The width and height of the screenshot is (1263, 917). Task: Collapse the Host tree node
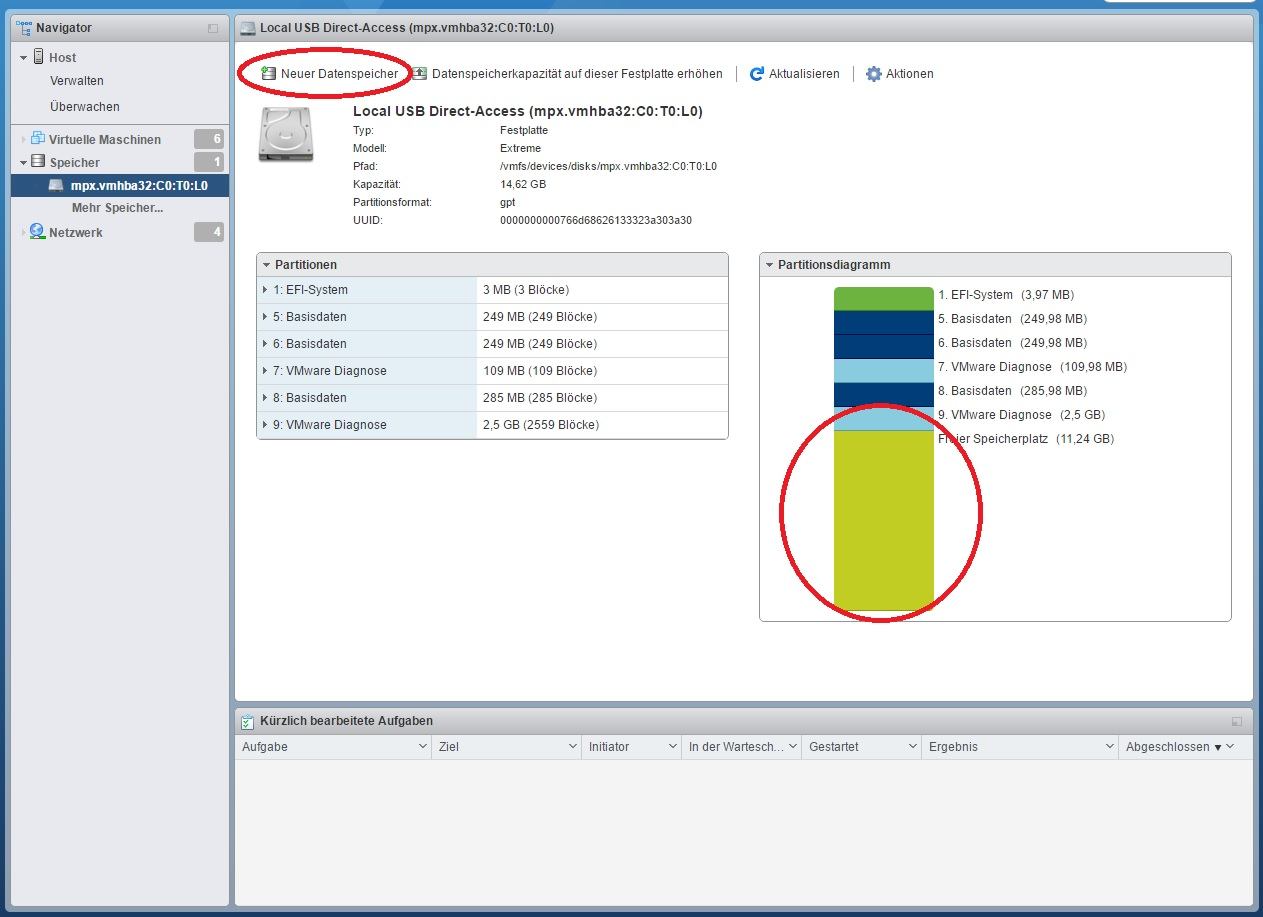coord(23,58)
